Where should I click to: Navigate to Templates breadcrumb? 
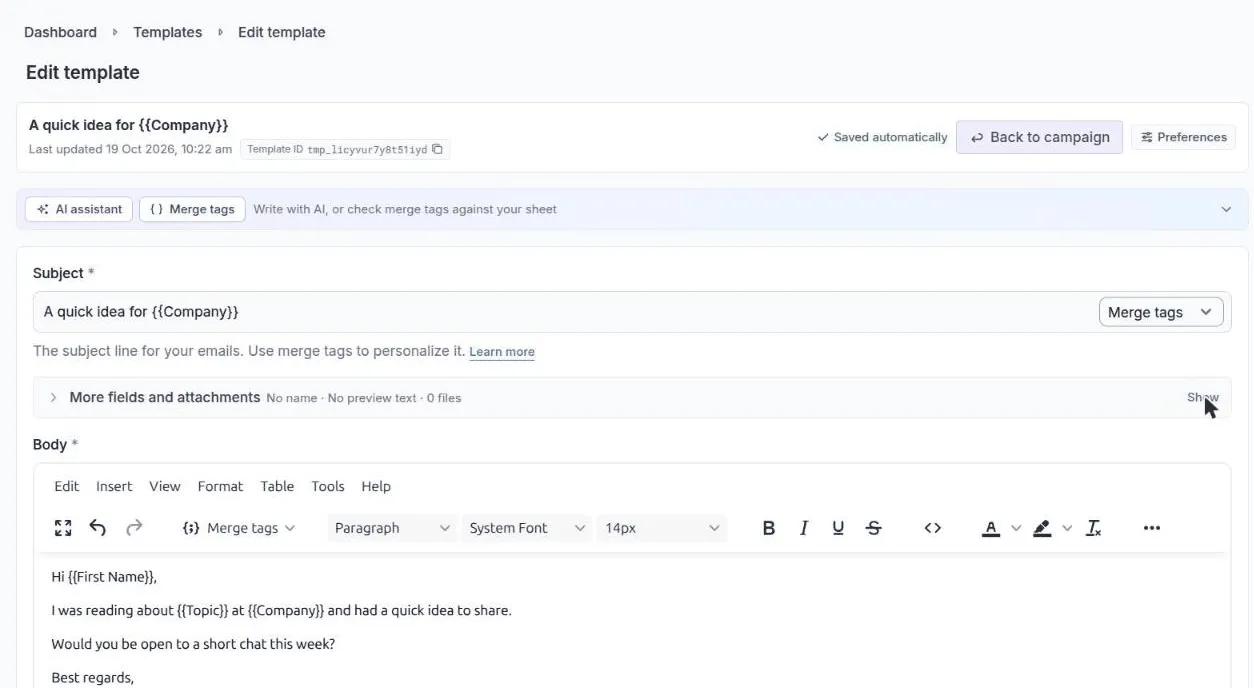coord(168,32)
